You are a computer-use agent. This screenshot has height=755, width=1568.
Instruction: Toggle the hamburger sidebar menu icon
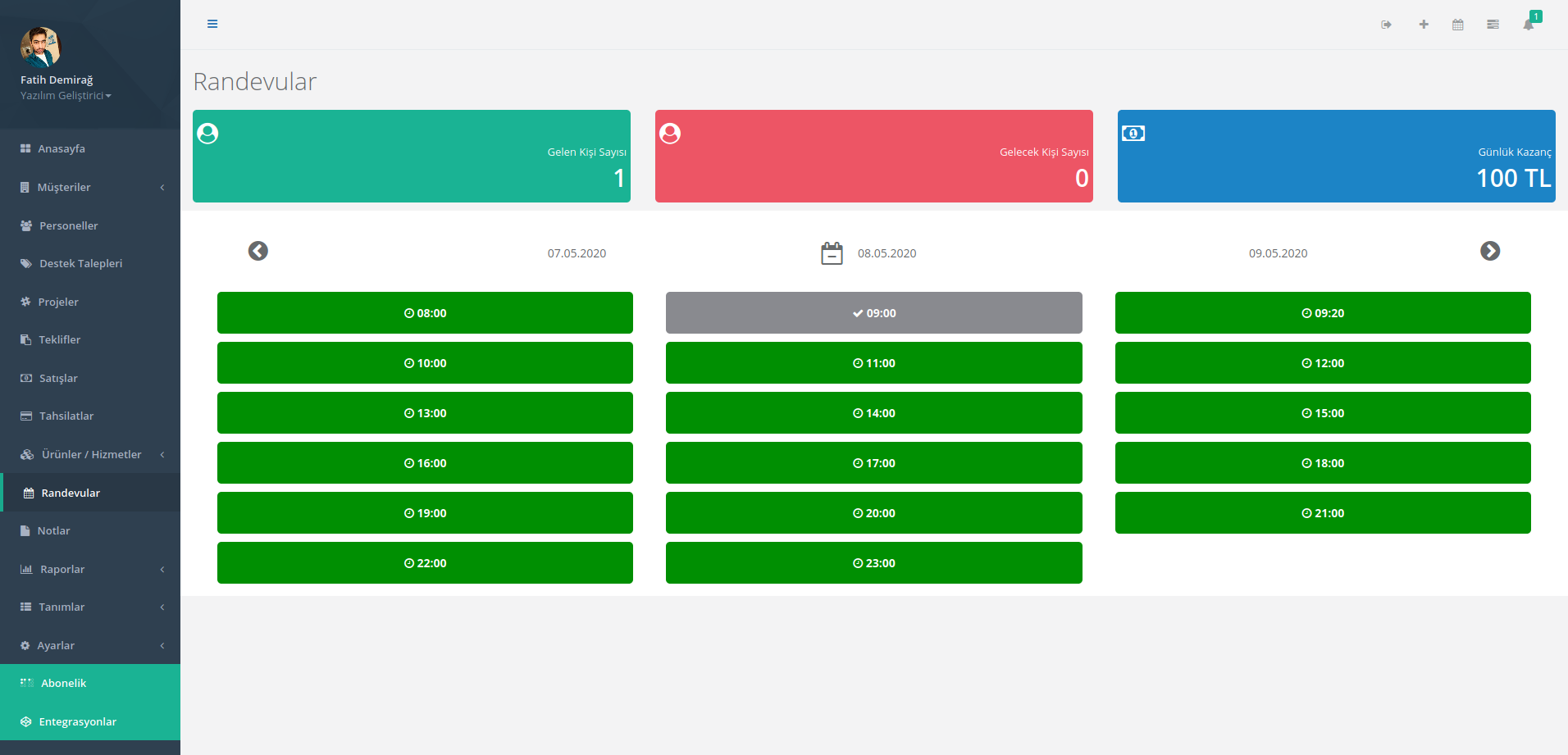pyautogui.click(x=212, y=24)
